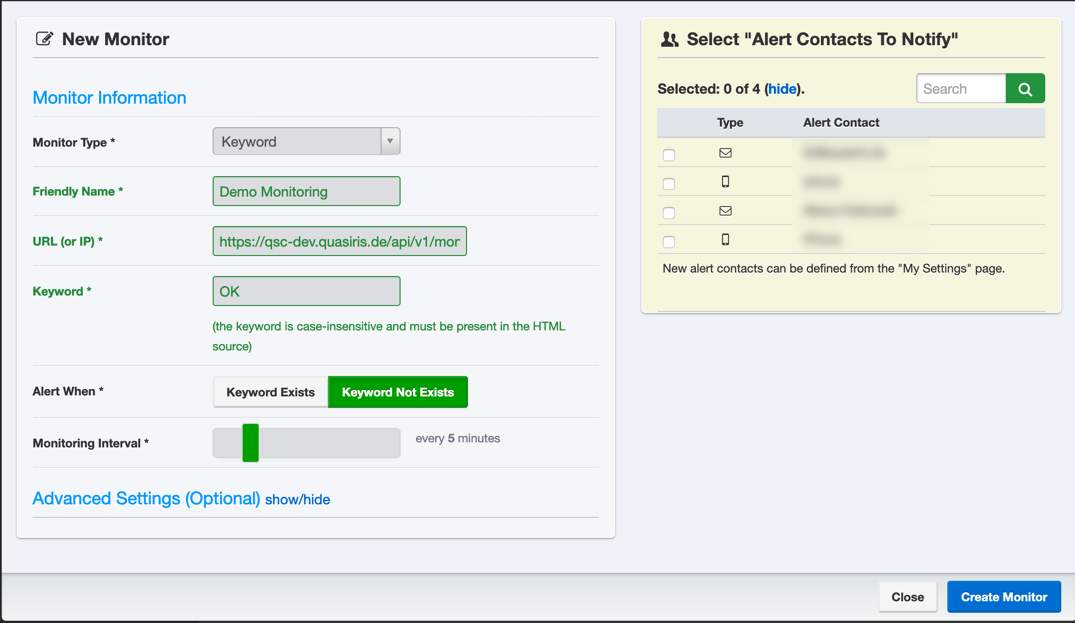Enable the third alert contact checkbox

click(669, 213)
